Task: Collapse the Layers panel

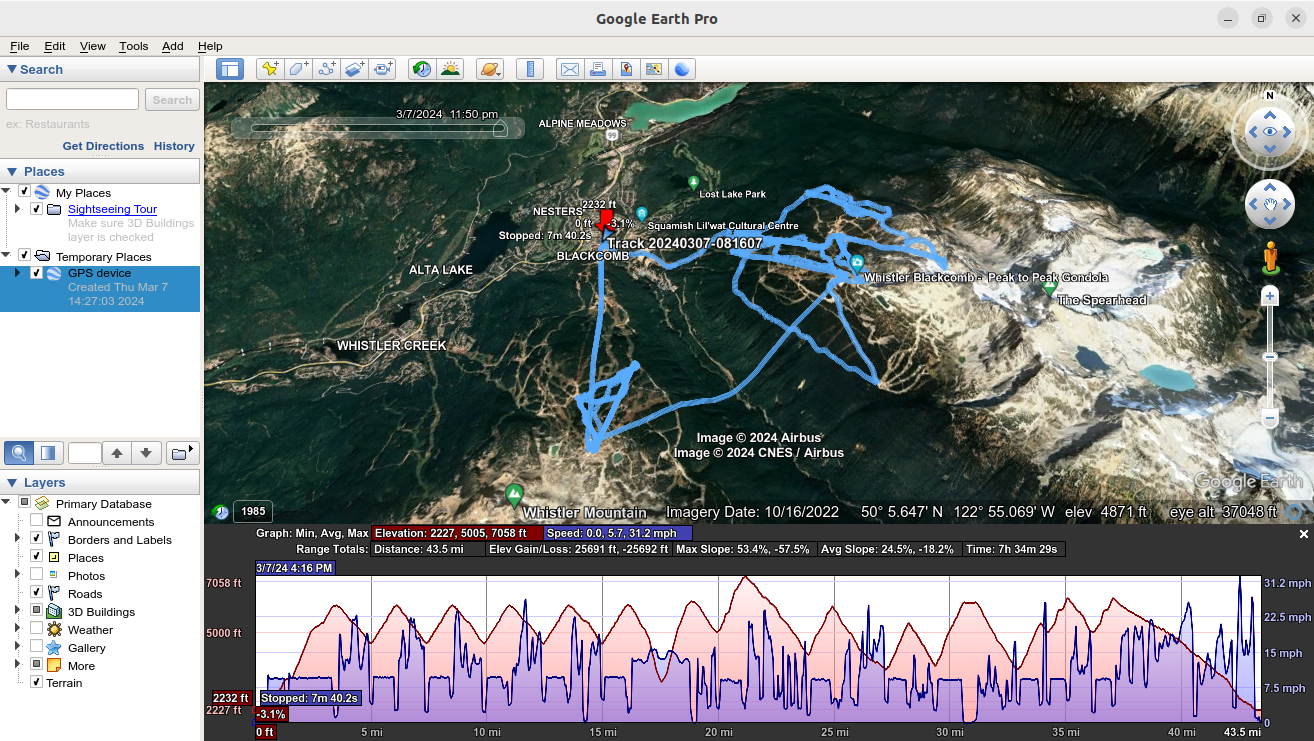Action: [x=12, y=483]
